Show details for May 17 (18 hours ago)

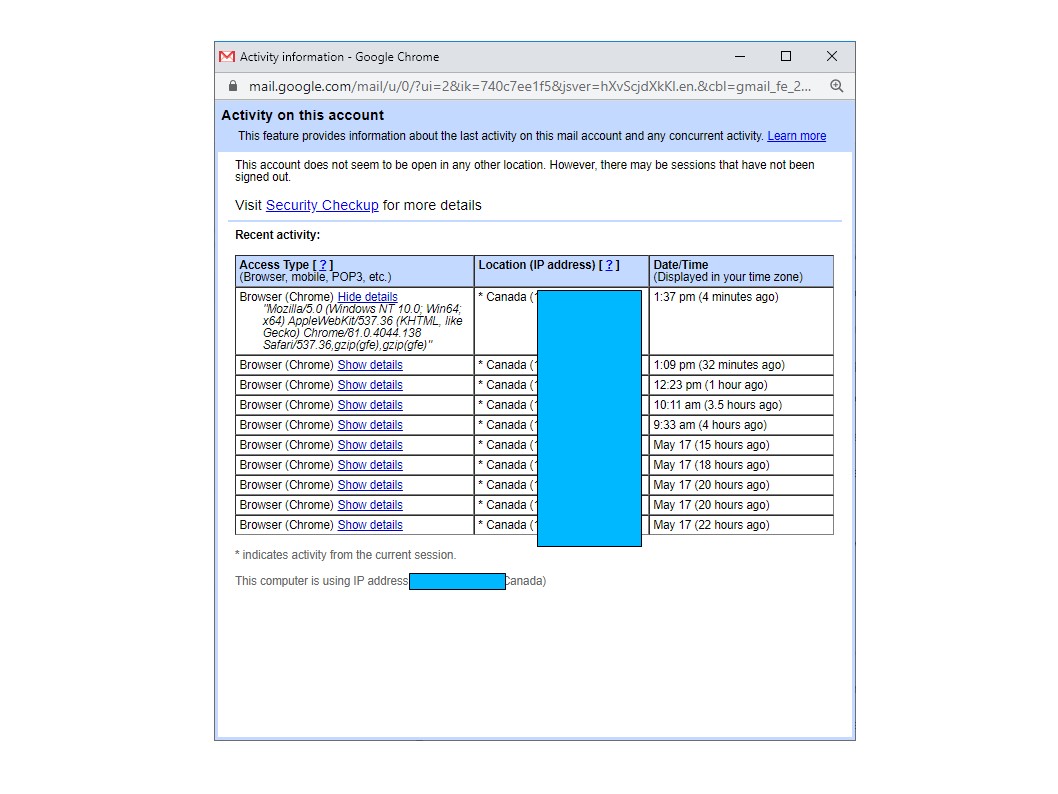370,465
